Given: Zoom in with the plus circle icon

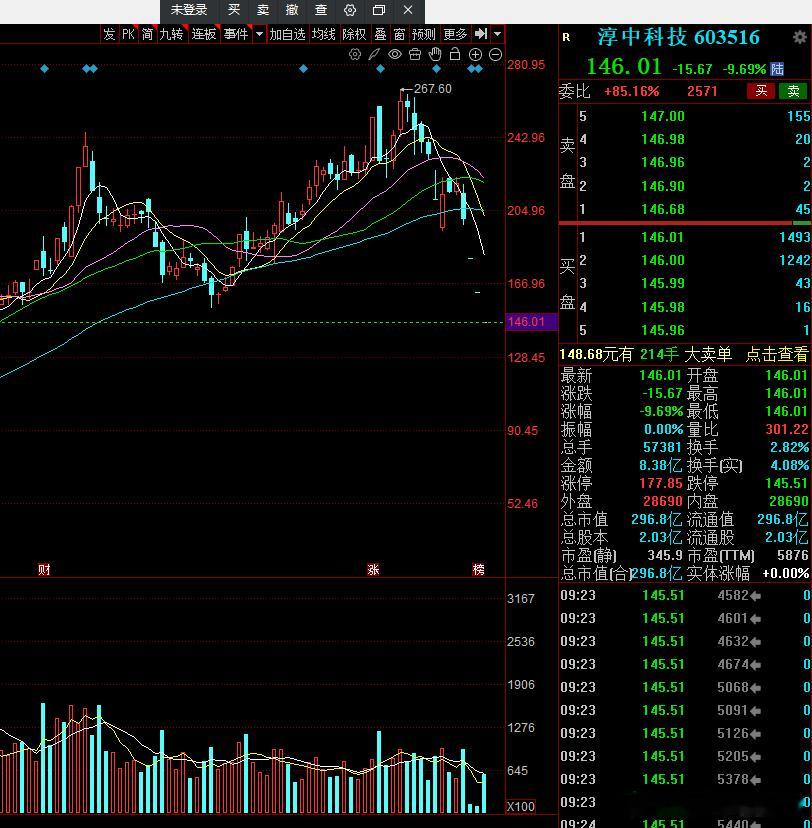Looking at the screenshot, I should point(475,54).
